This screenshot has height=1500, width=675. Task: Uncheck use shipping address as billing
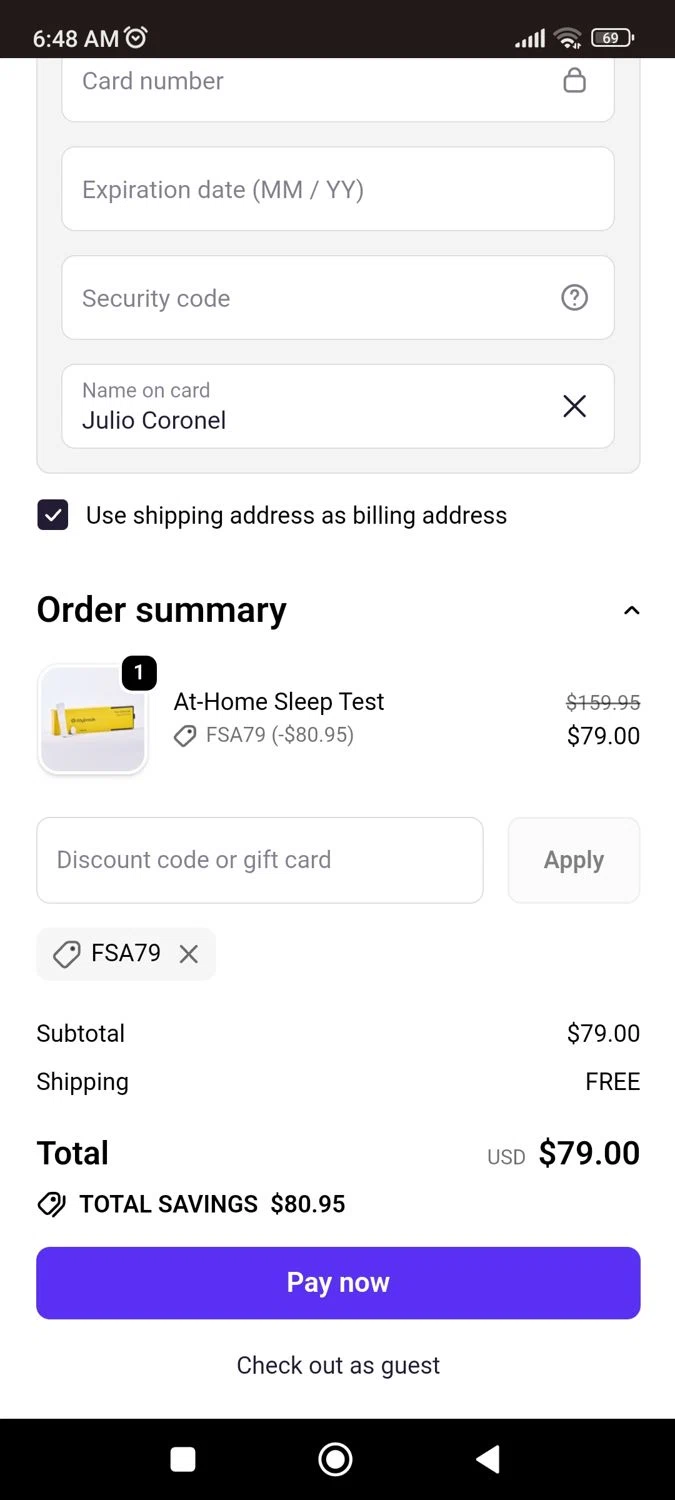click(53, 515)
